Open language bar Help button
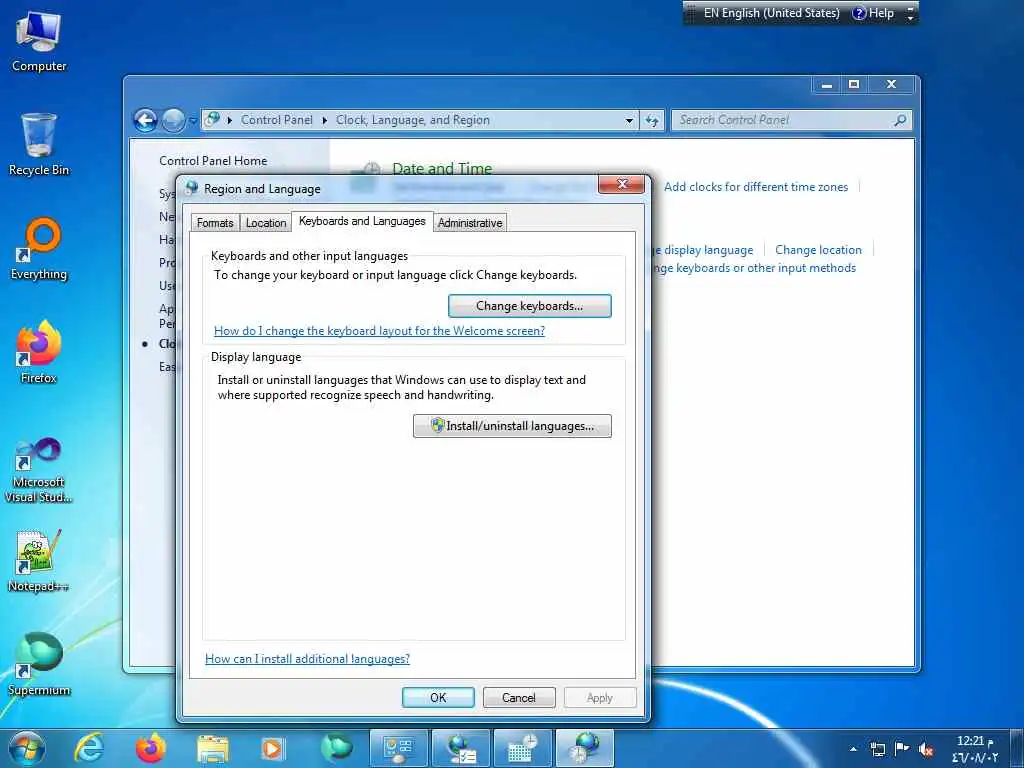This screenshot has width=1024, height=768. tap(873, 13)
